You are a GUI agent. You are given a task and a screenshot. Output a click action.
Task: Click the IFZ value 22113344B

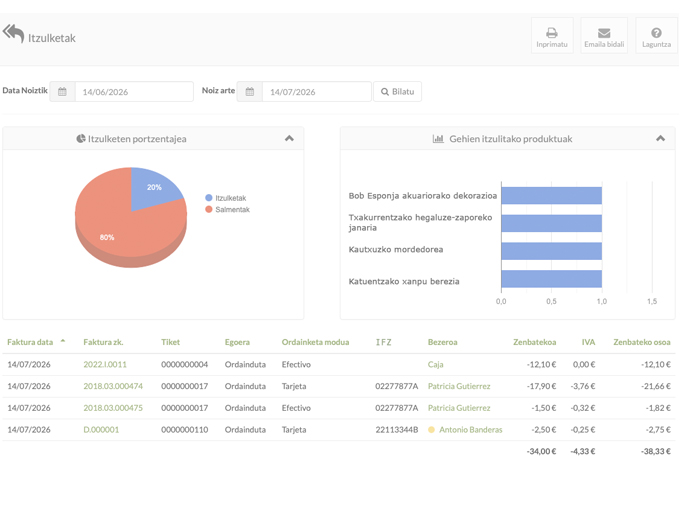[397, 430]
